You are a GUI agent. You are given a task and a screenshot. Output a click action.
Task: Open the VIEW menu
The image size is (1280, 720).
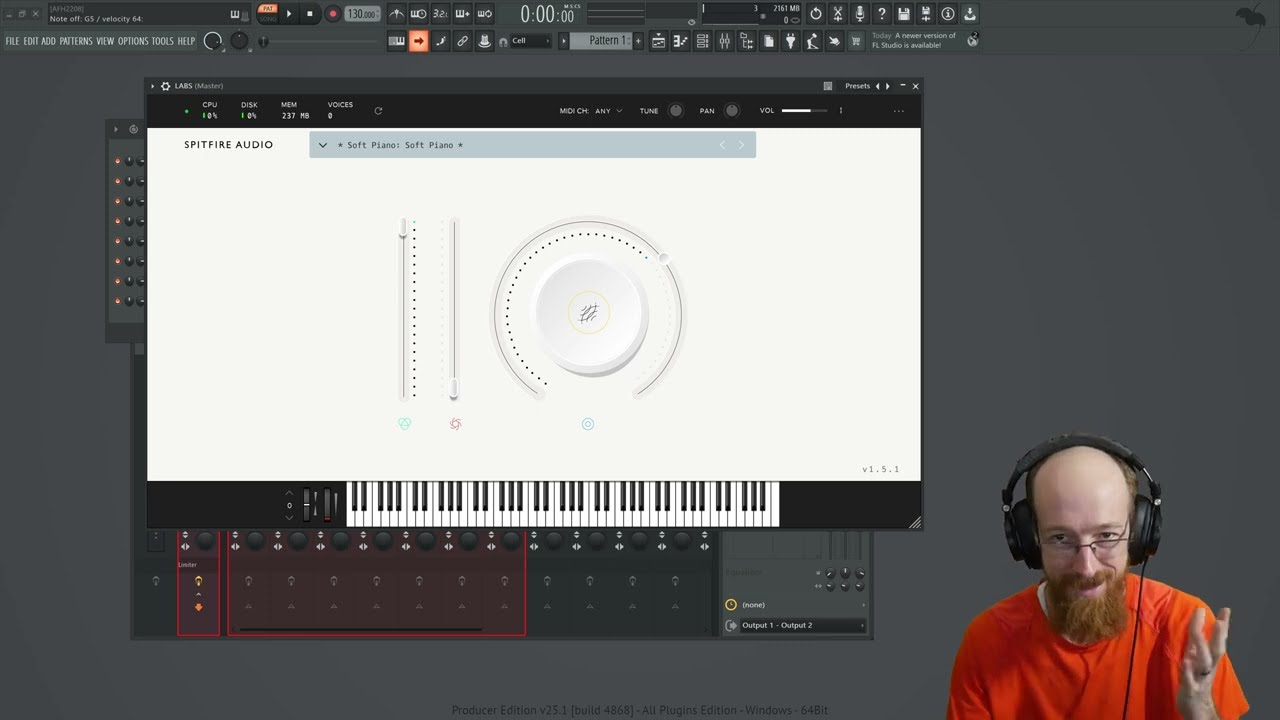105,41
